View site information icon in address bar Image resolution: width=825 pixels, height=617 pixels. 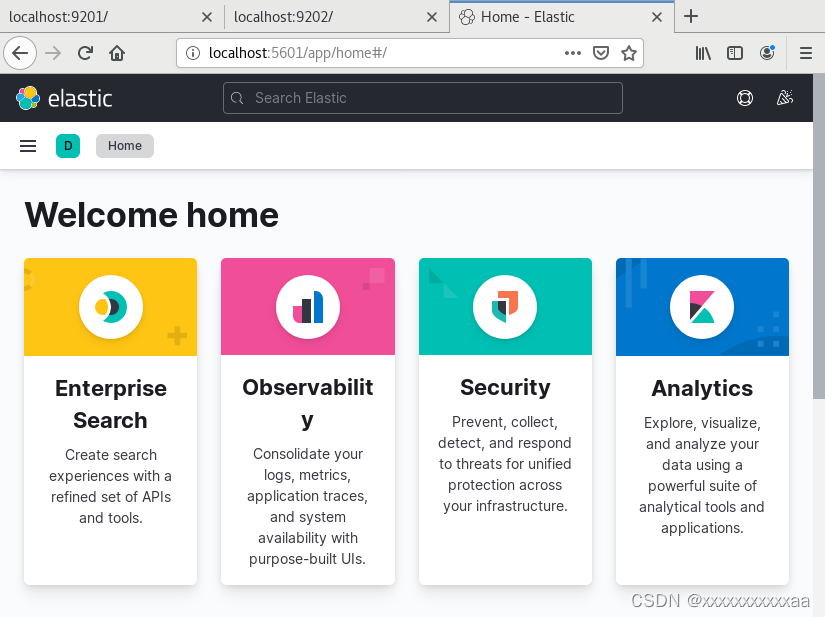coord(193,53)
